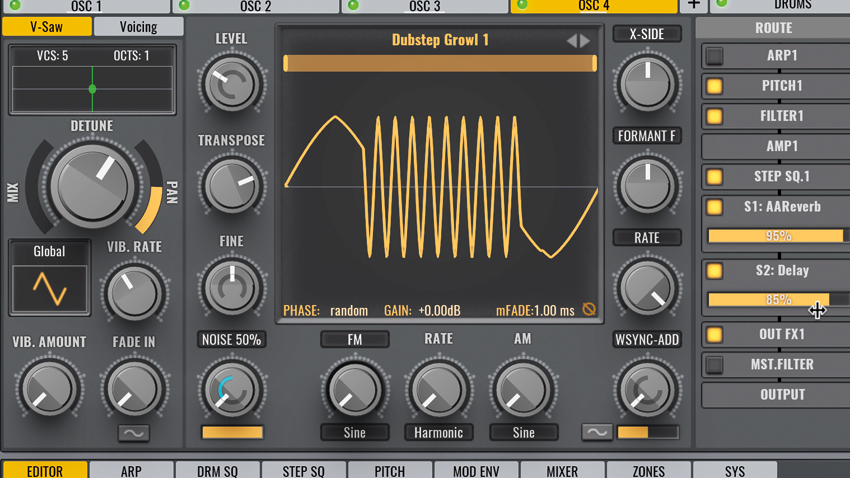
Task: Disable the PITCH1 route toggle
Action: pos(714,86)
